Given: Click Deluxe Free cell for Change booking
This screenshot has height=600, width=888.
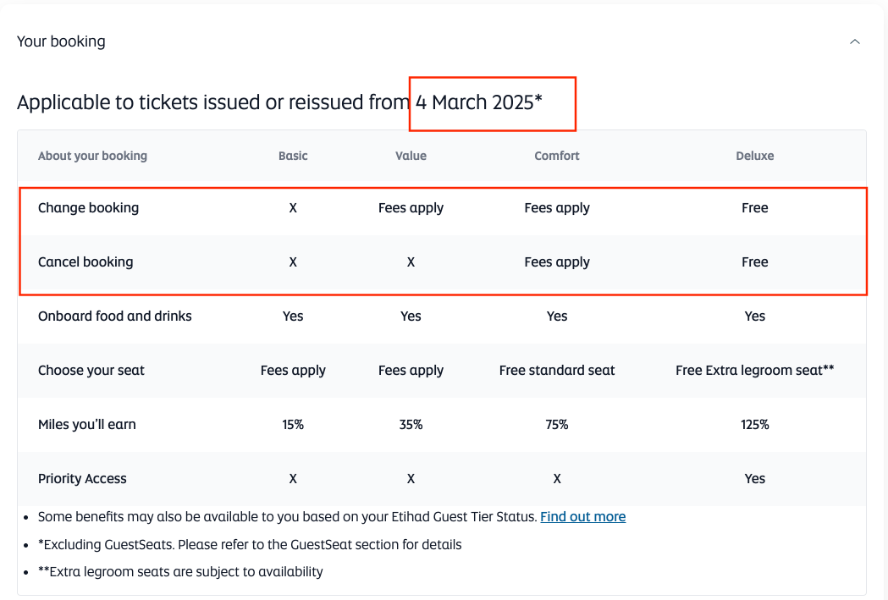Looking at the screenshot, I should pyautogui.click(x=754, y=208).
